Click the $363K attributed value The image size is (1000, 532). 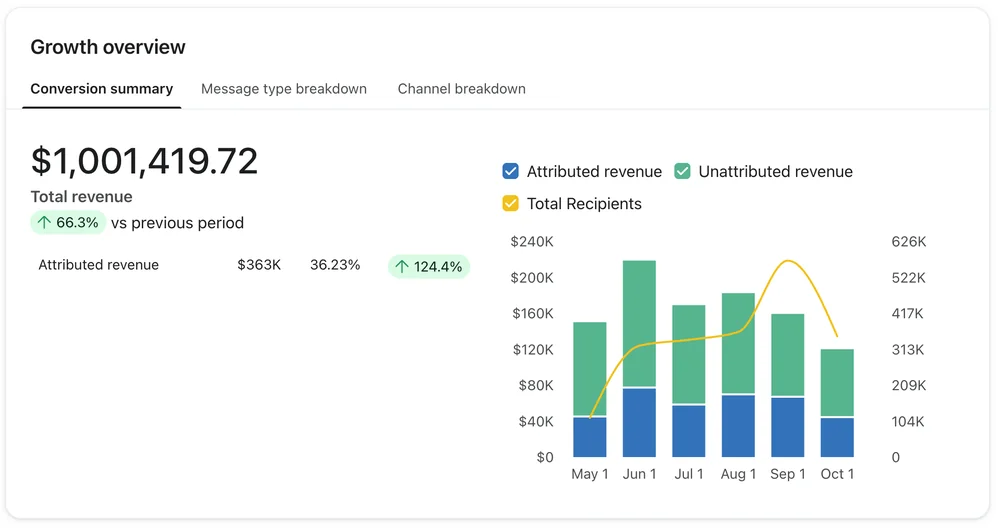(x=259, y=265)
